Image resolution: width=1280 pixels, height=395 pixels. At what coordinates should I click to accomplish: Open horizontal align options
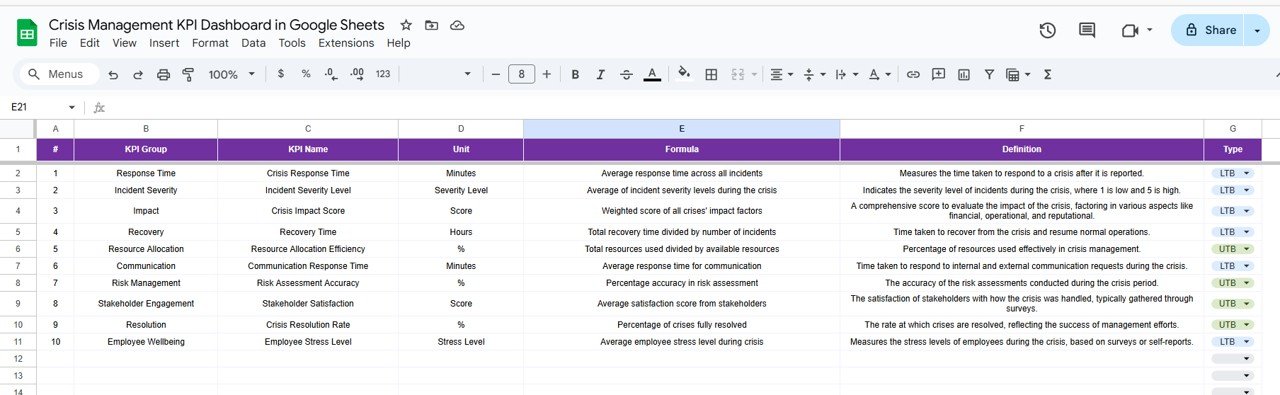[781, 74]
